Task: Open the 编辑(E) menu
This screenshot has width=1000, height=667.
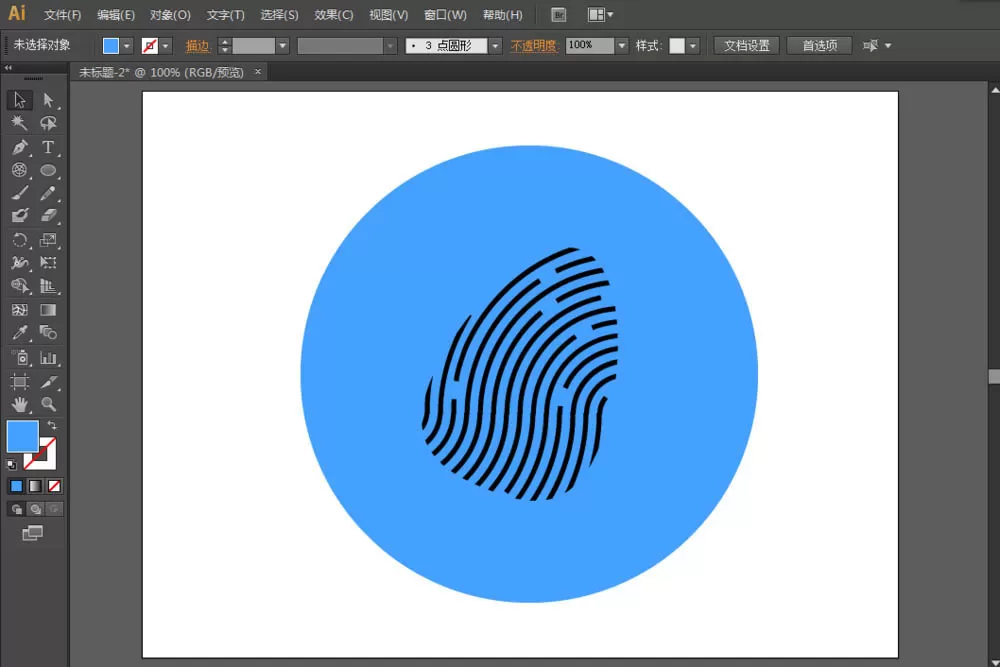Action: click(x=115, y=15)
